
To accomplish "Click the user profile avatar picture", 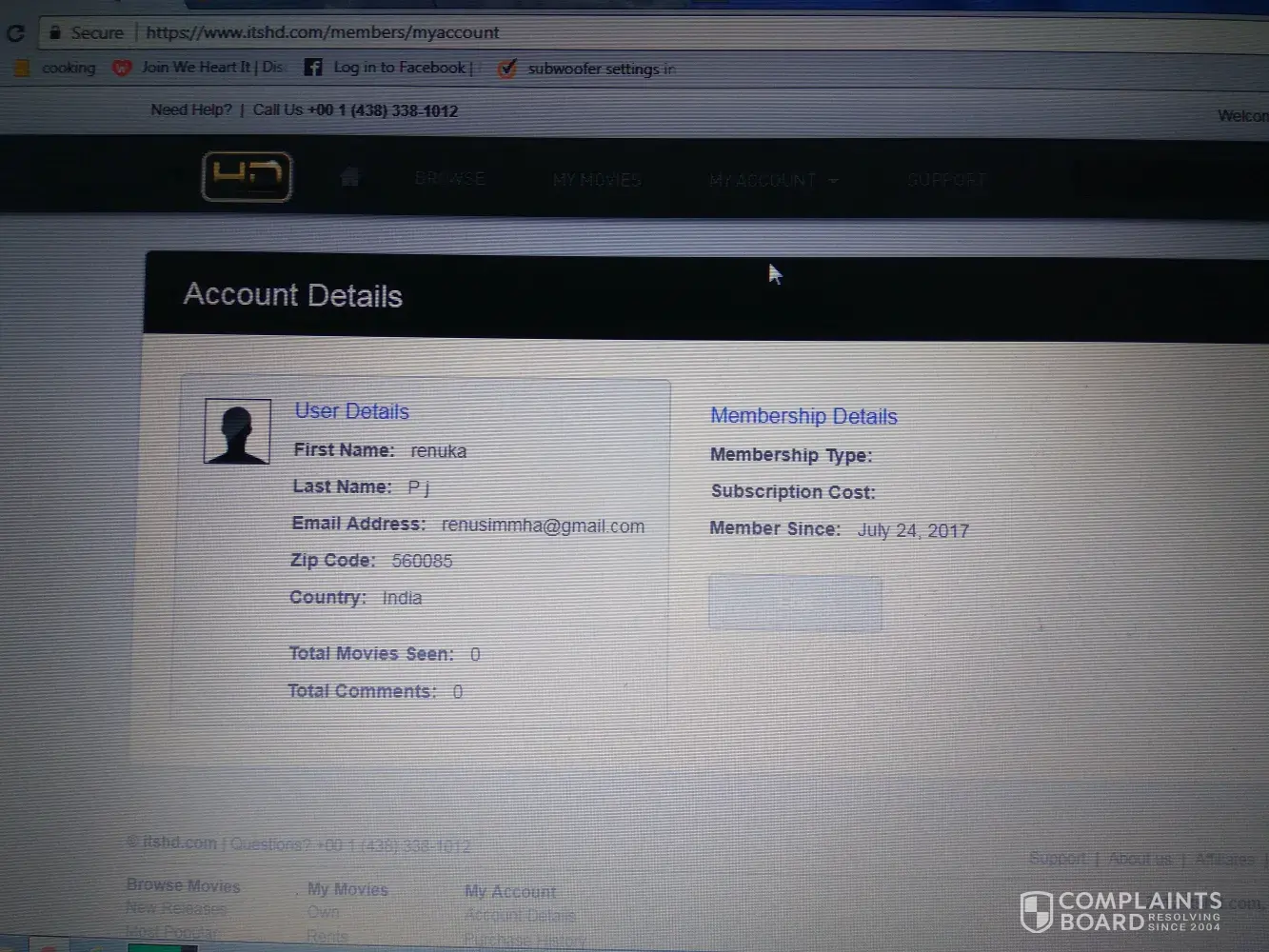I will (x=237, y=431).
